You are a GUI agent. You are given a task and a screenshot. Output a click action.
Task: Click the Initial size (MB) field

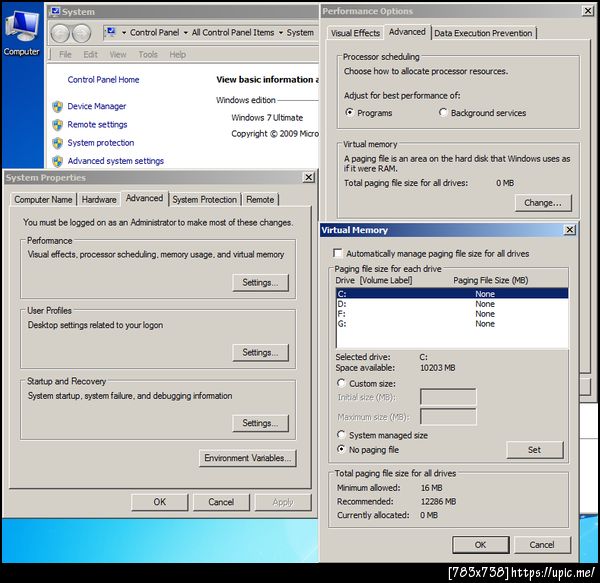coord(448,397)
